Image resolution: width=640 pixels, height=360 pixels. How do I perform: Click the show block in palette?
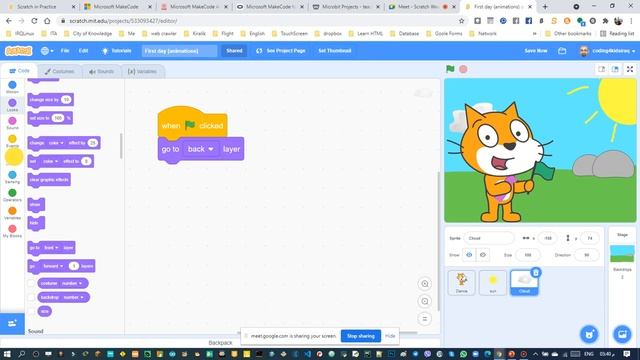click(x=36, y=205)
